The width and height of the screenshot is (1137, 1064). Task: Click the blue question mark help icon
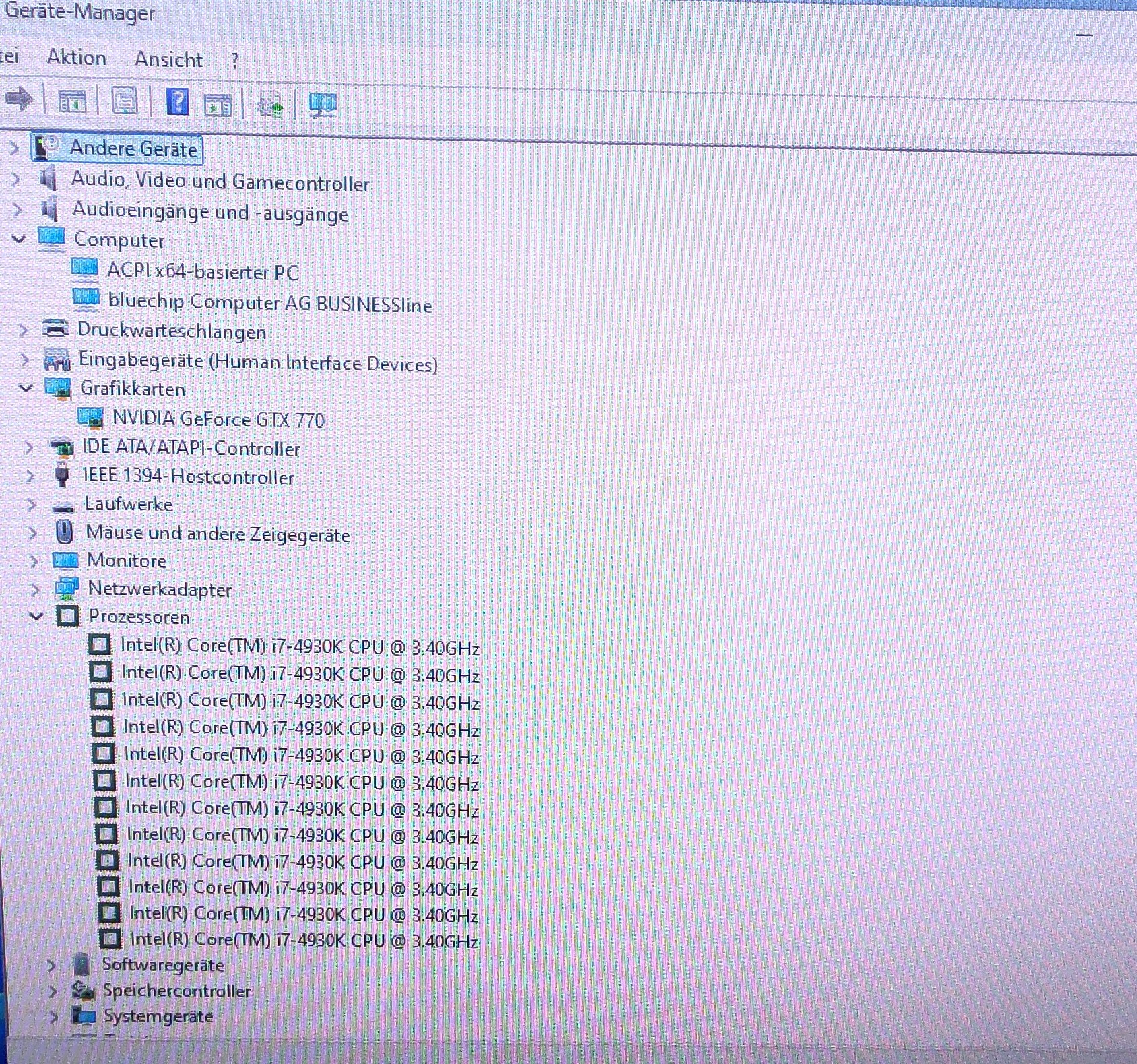[177, 102]
